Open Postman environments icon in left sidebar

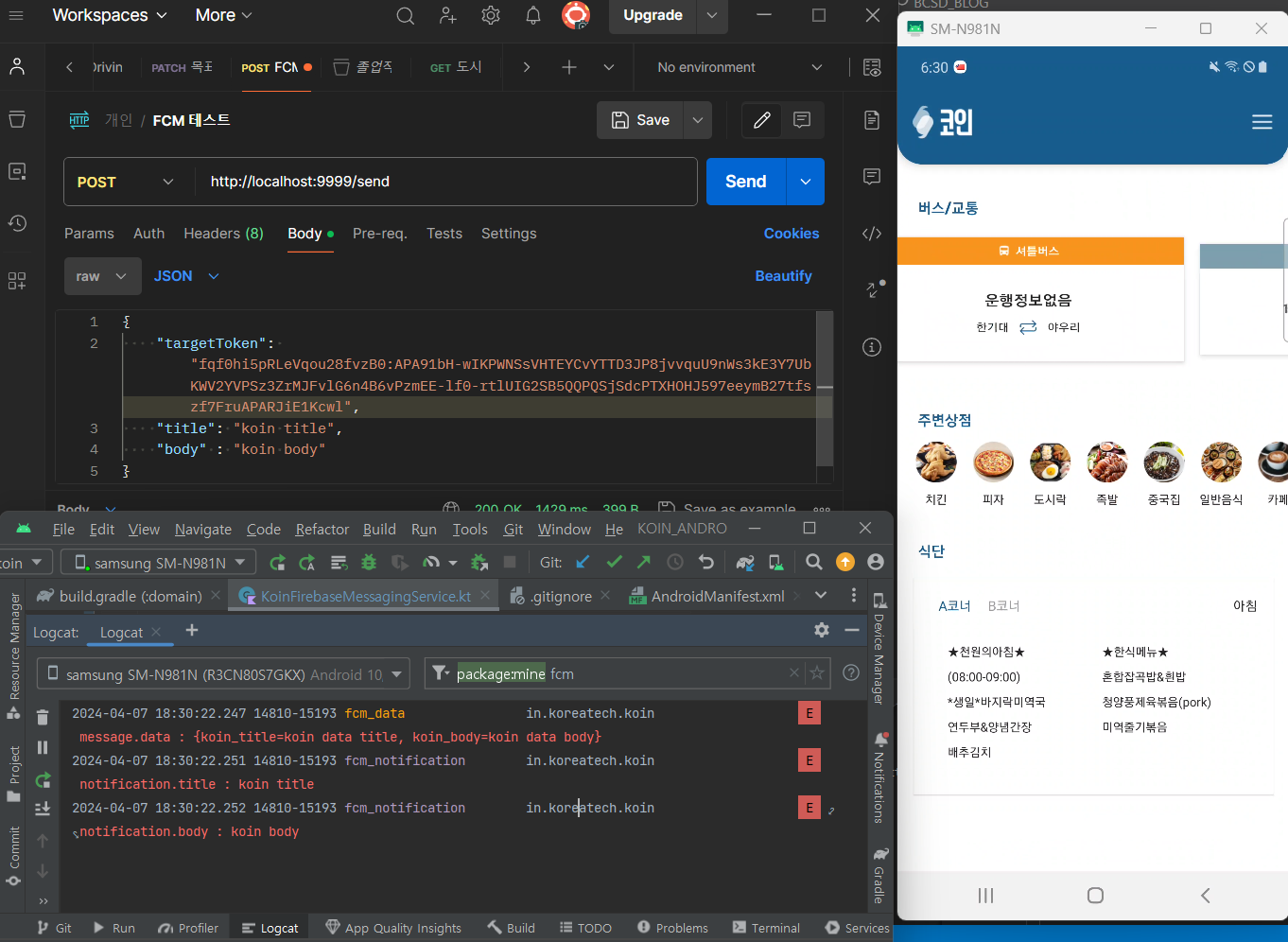click(x=17, y=171)
